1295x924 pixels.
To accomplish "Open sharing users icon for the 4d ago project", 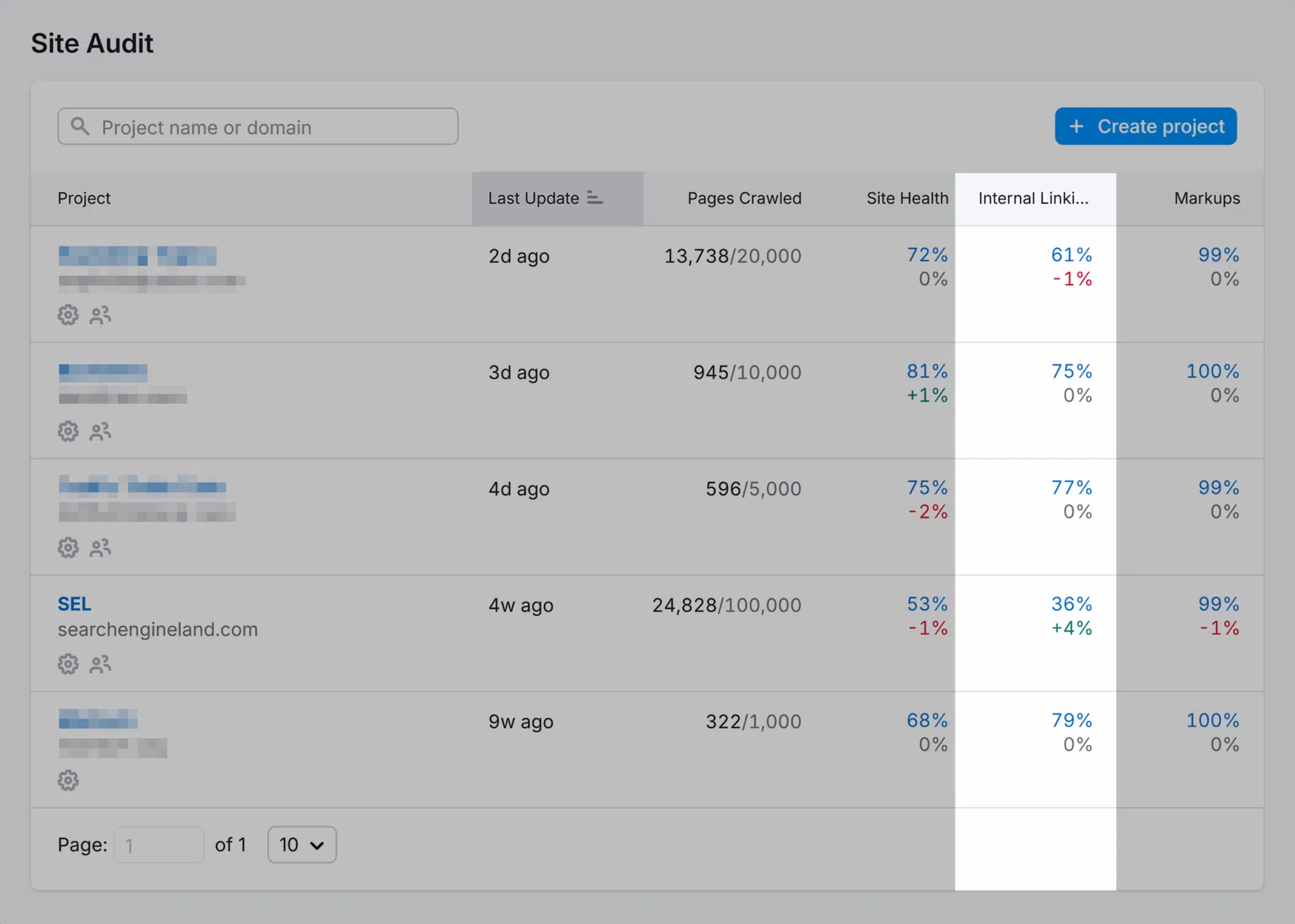I will (x=101, y=548).
